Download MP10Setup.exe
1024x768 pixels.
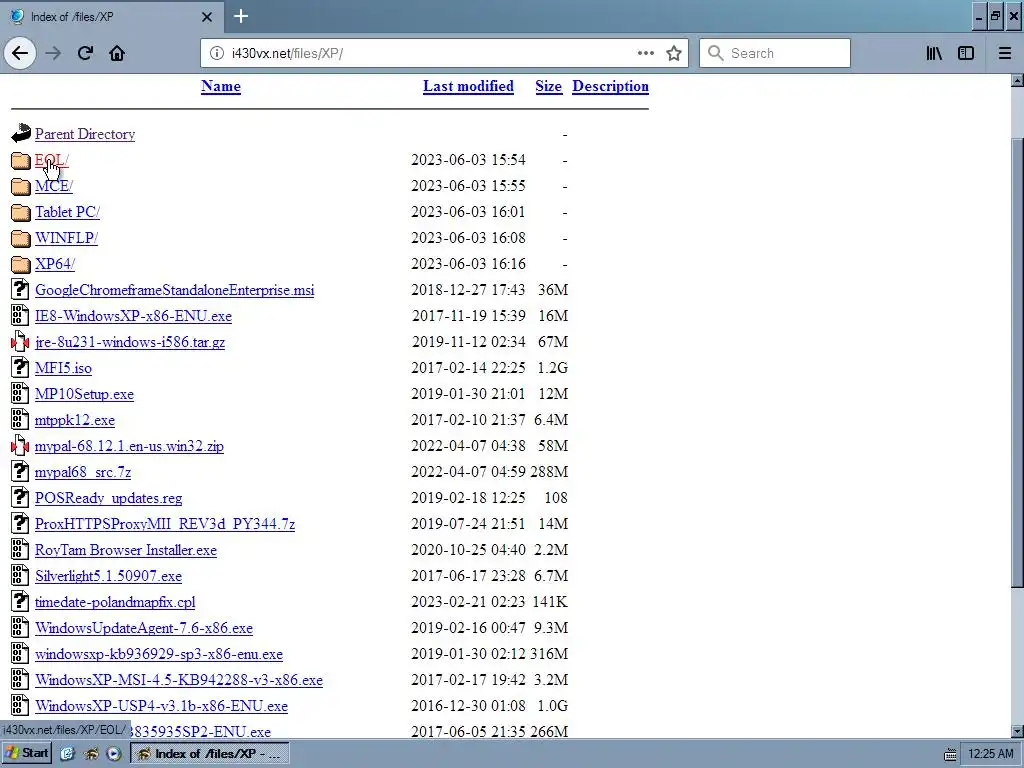click(x=84, y=394)
